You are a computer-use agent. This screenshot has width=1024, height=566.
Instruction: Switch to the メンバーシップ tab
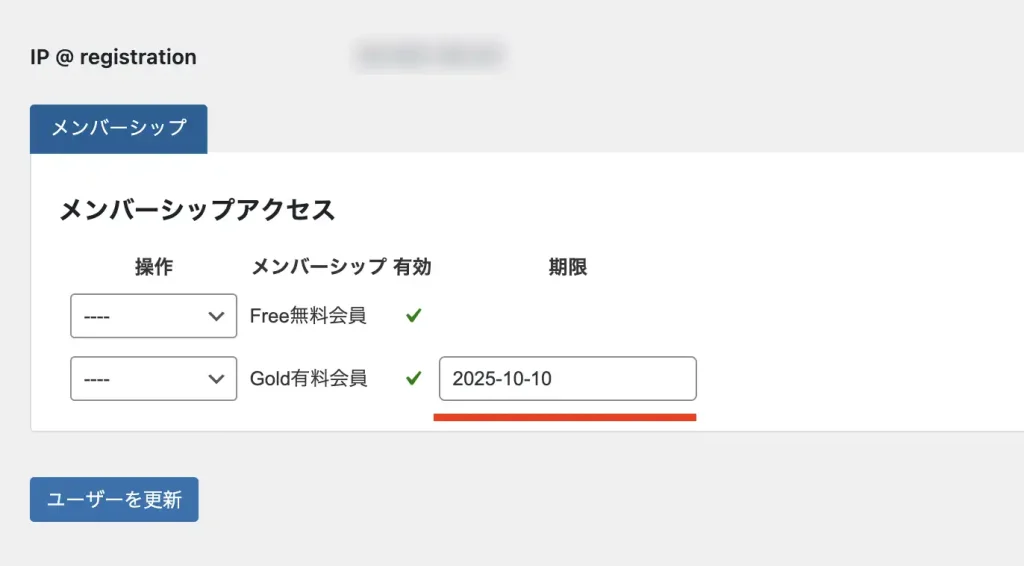[119, 128]
